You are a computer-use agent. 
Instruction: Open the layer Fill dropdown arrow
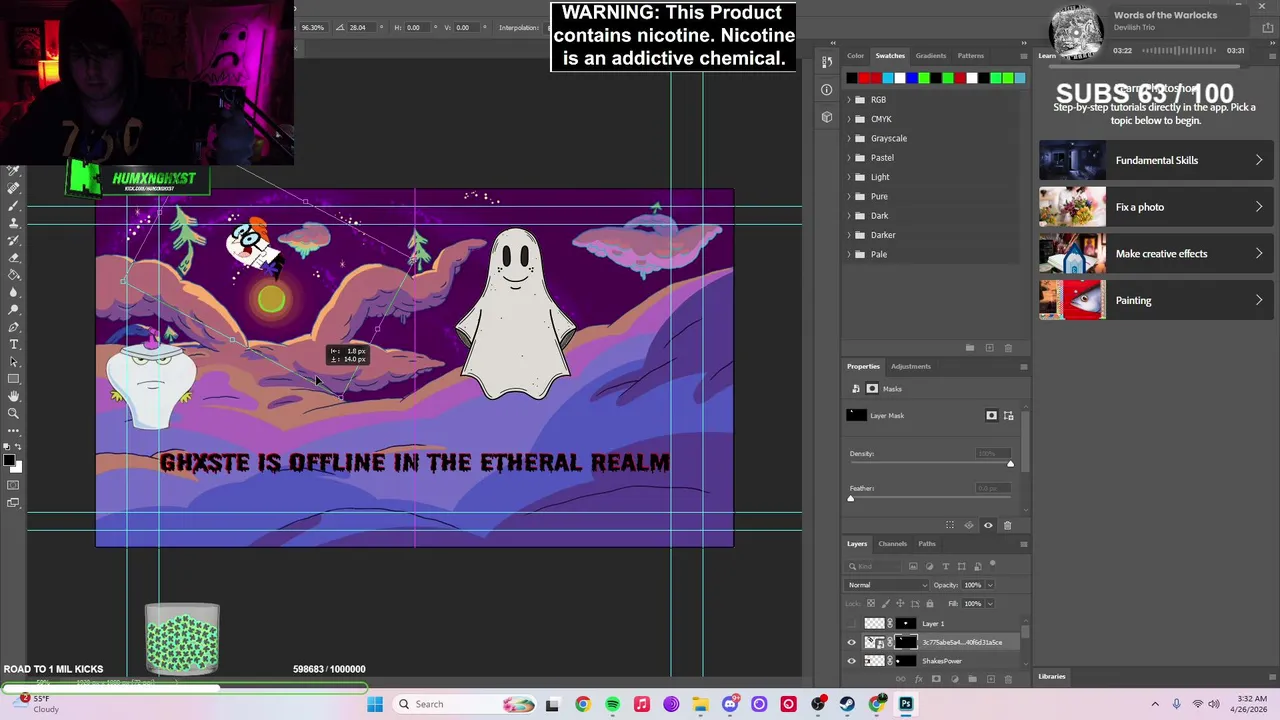click(x=990, y=604)
